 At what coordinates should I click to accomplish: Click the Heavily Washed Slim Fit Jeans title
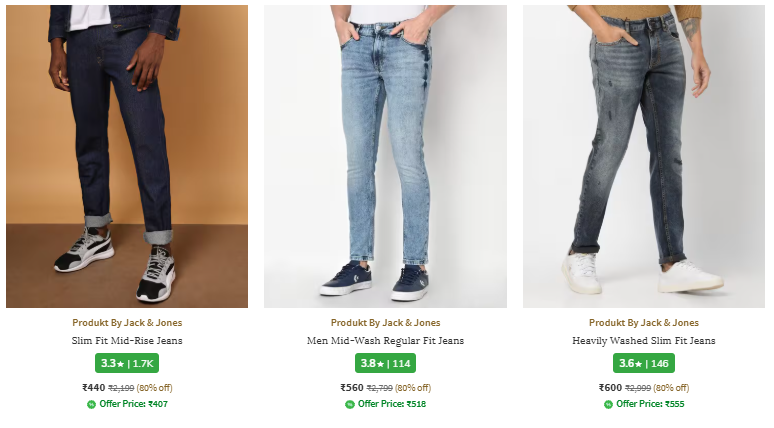tap(643, 341)
